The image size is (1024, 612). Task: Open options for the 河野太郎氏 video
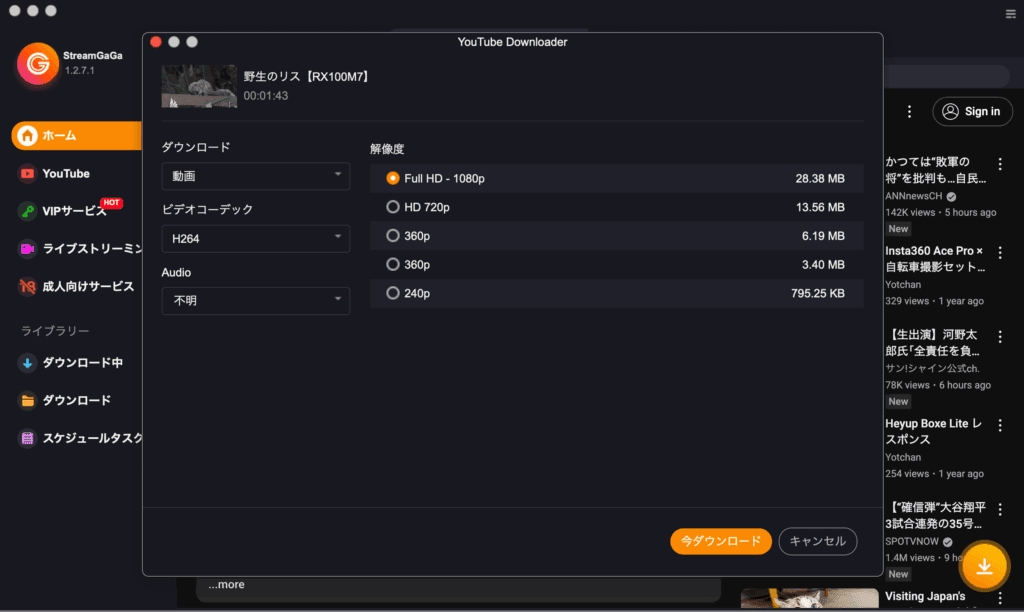pyautogui.click(x=1000, y=336)
